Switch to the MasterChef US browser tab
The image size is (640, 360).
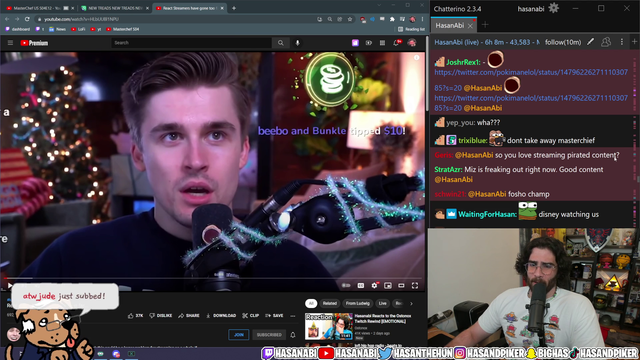coord(38,8)
